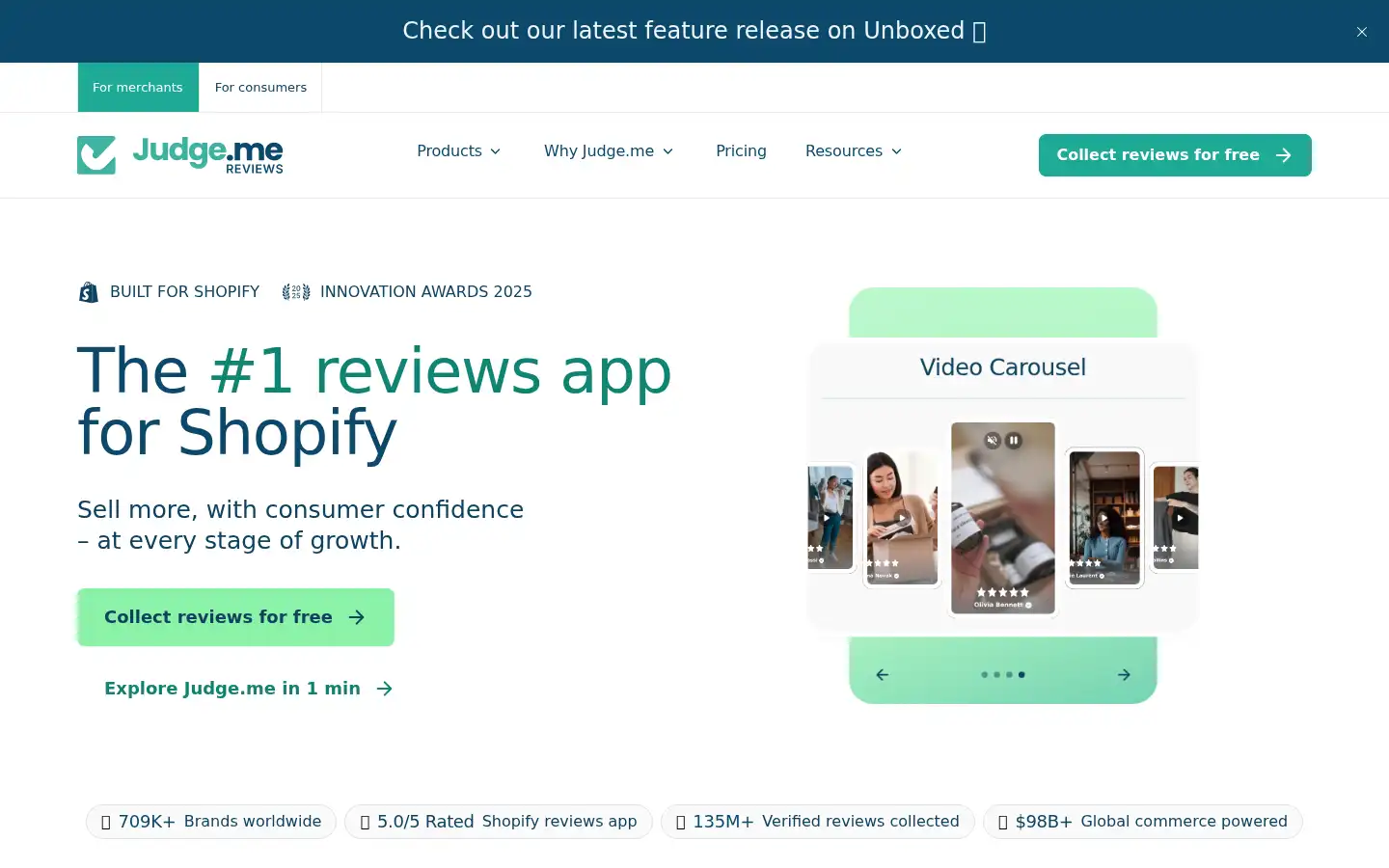Go to the Pricing page
Viewport: 1389px width, 868px height.
[x=741, y=150]
